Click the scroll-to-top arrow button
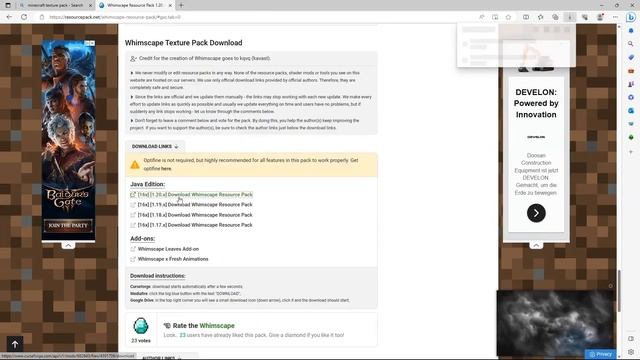This screenshot has width=640, height=360. pyautogui.click(x=15, y=344)
